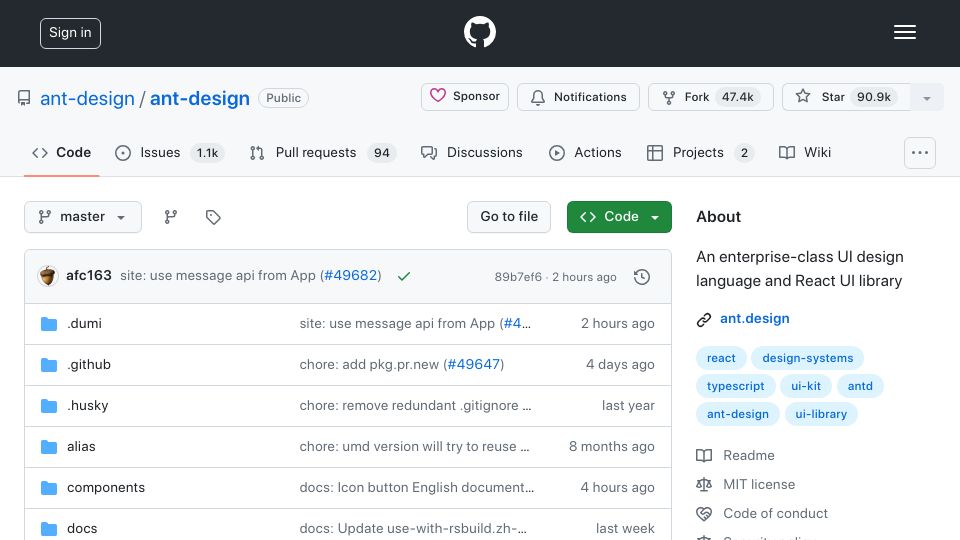Click the Go to file button
Screen dimensions: 960x540
click(x=509, y=217)
